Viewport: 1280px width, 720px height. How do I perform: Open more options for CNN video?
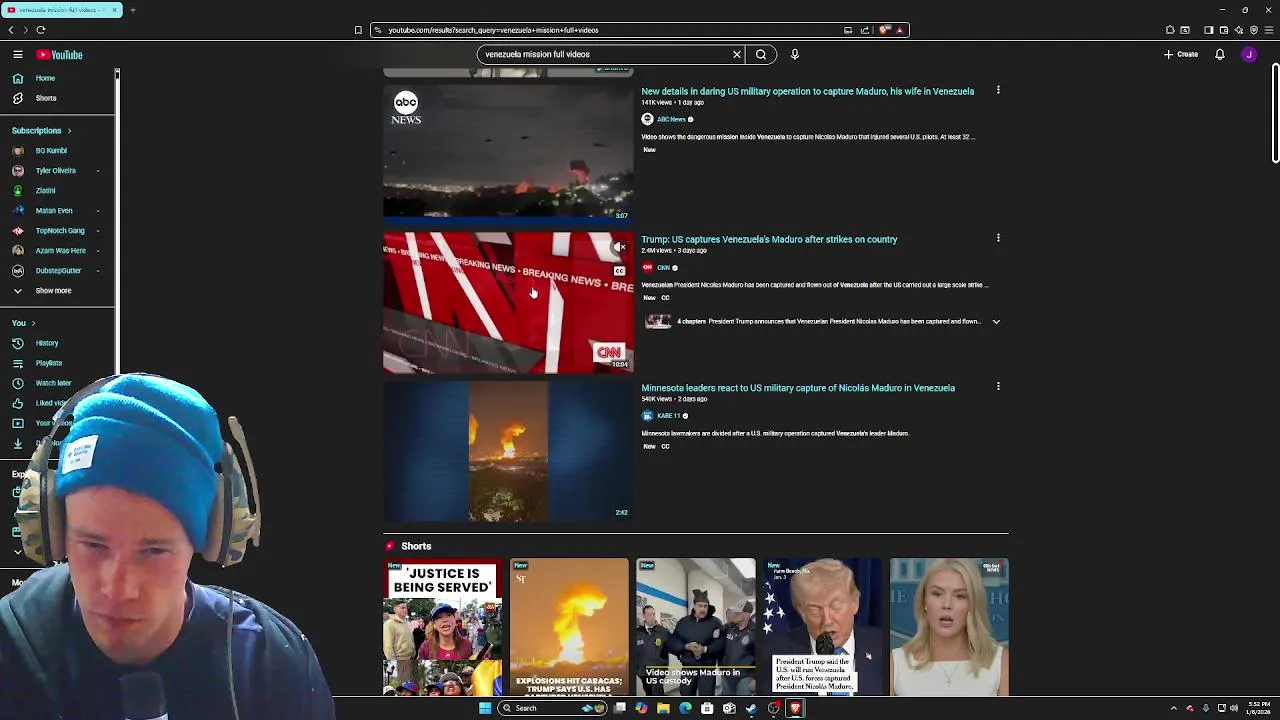point(998,238)
